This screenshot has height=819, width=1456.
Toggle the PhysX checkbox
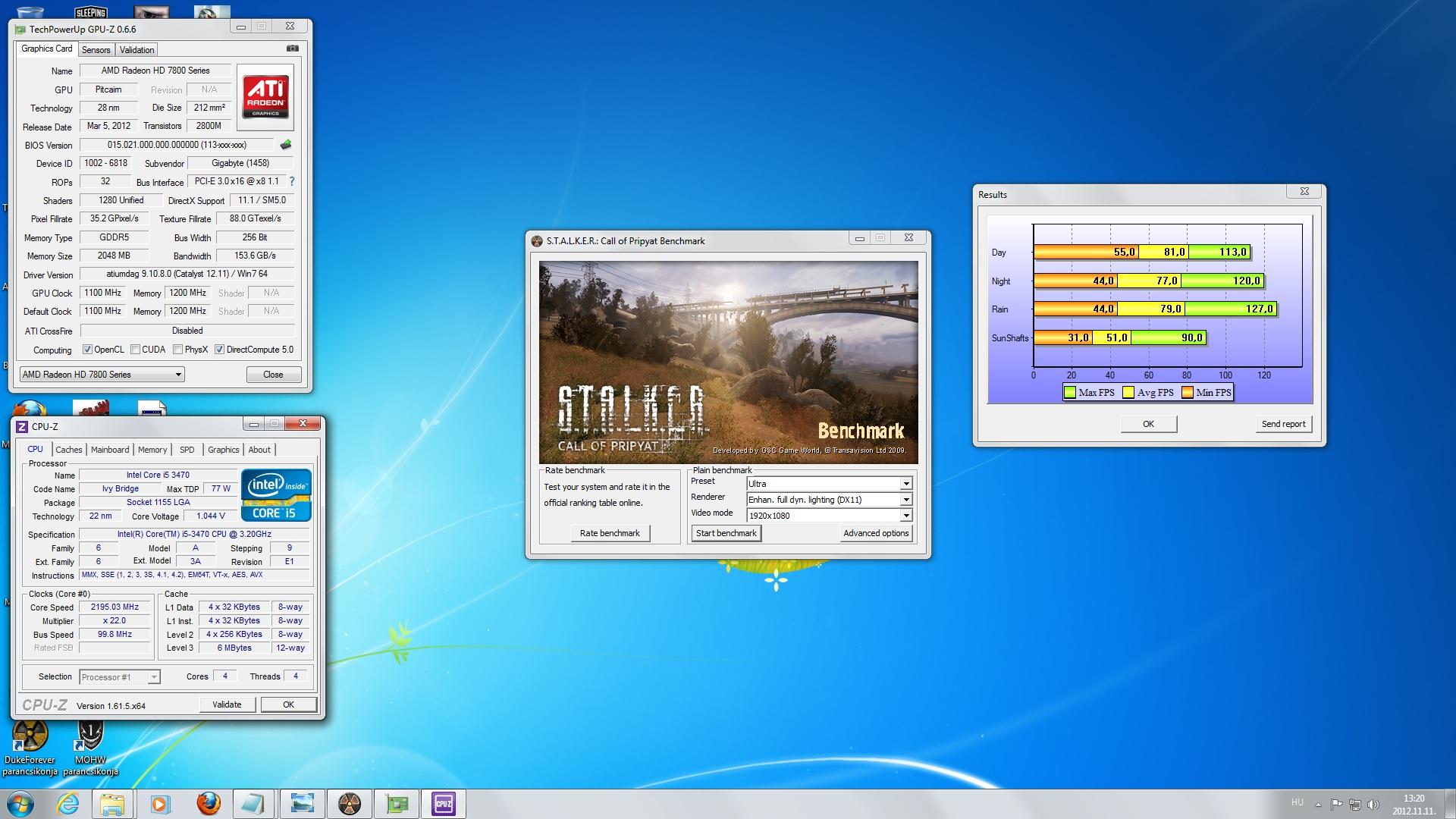click(177, 350)
